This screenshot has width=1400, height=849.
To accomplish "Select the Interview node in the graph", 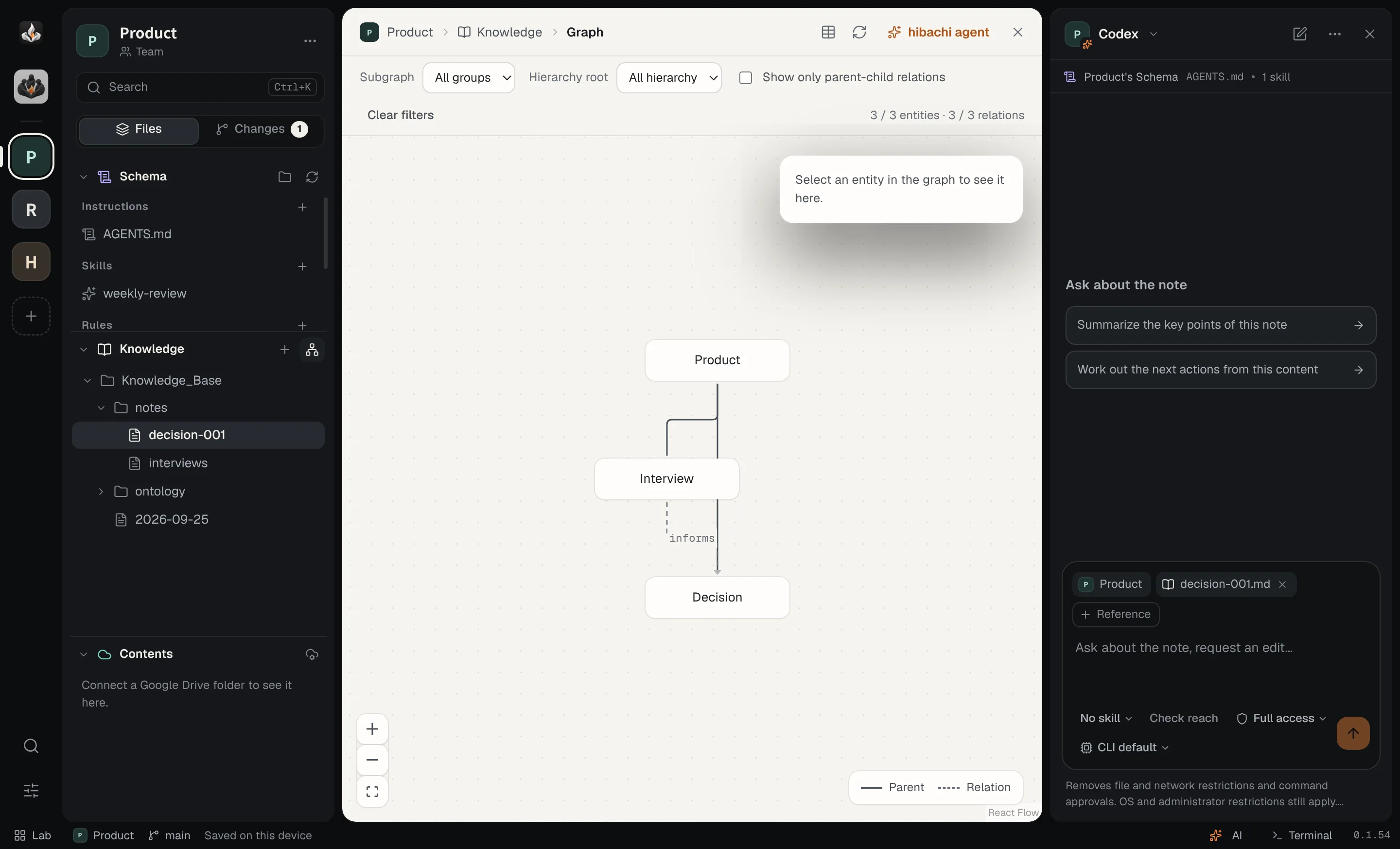I will [666, 478].
